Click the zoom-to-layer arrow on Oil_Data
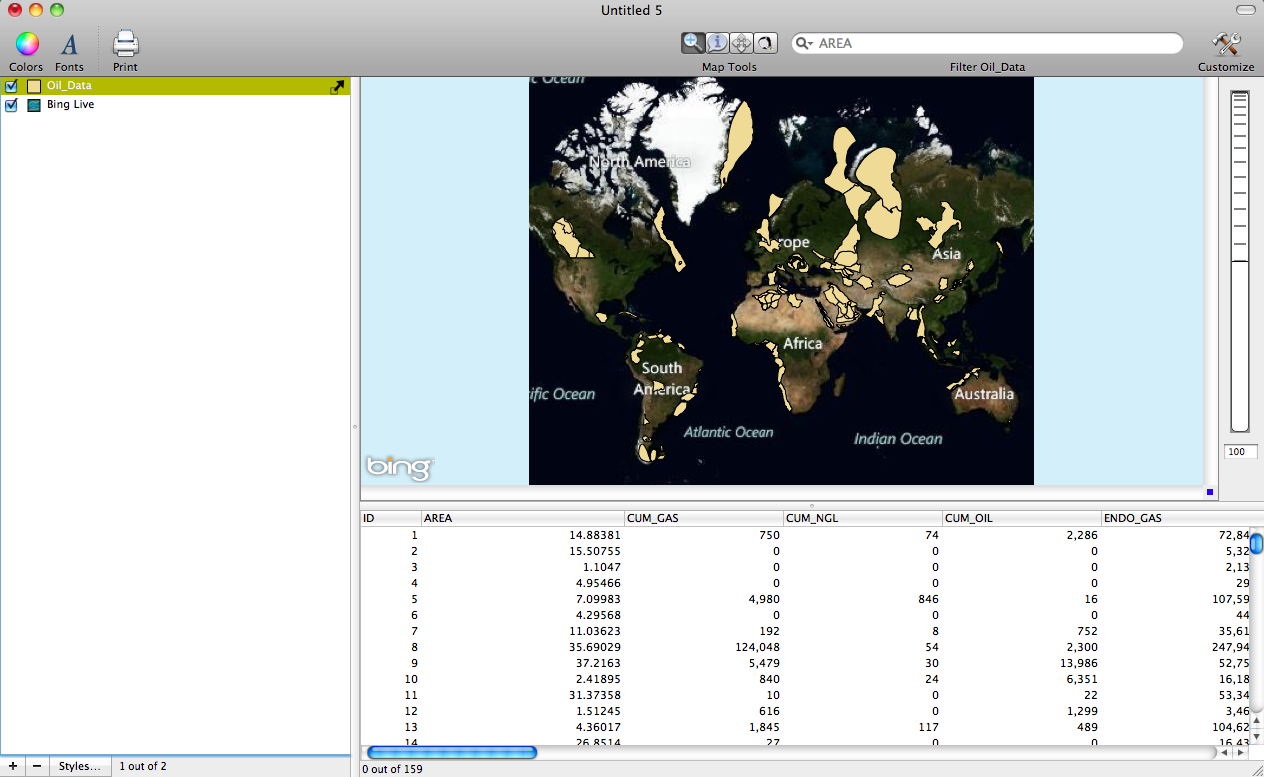This screenshot has width=1264, height=777. click(x=337, y=86)
